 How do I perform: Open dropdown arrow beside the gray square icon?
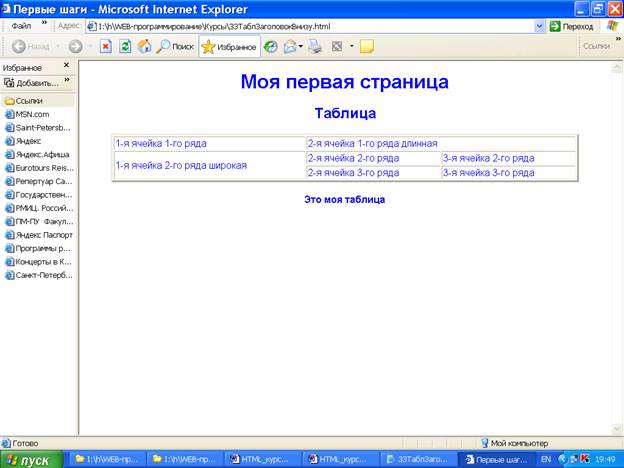351,47
